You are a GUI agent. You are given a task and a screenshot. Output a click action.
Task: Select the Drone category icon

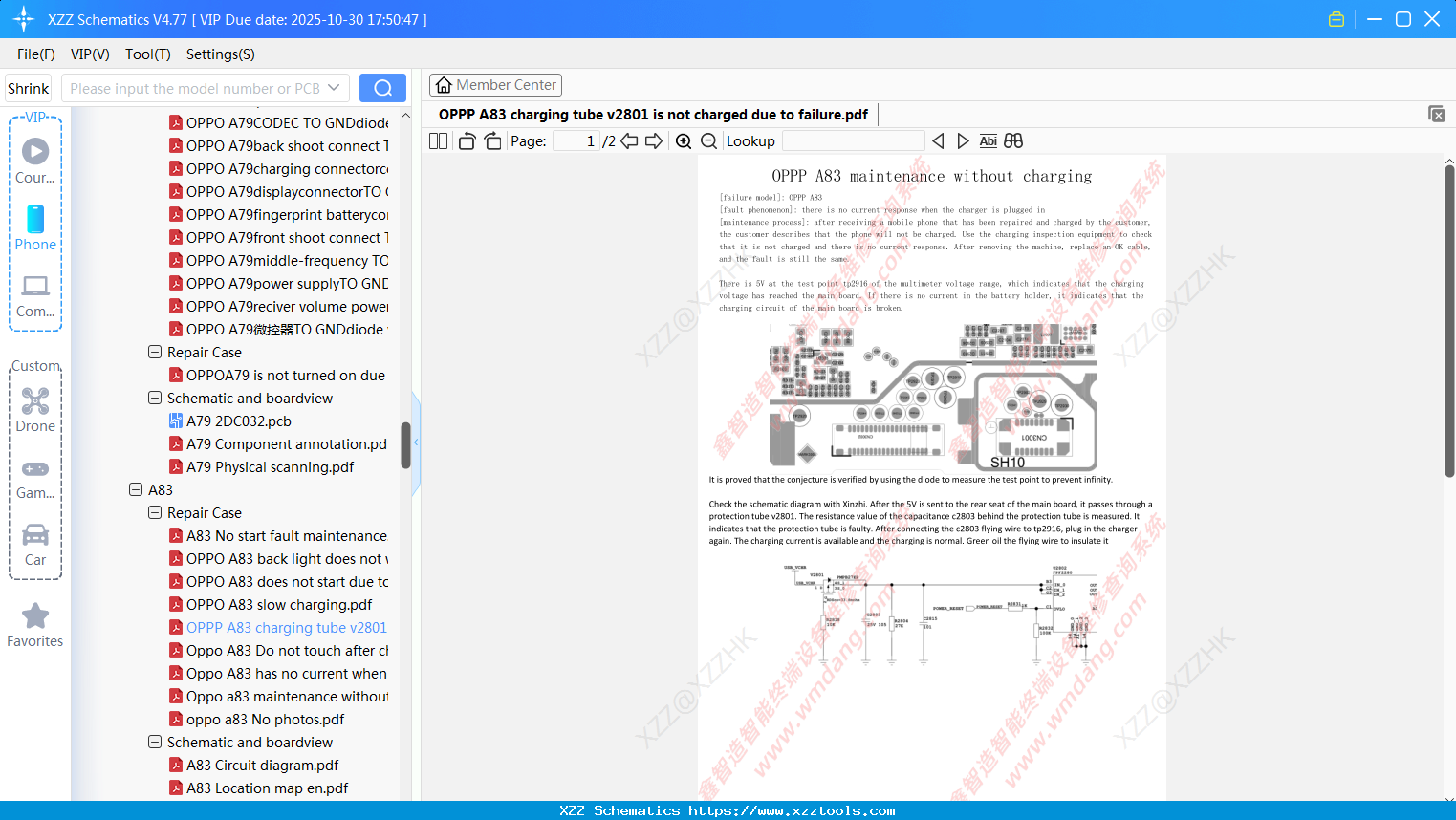tap(35, 410)
